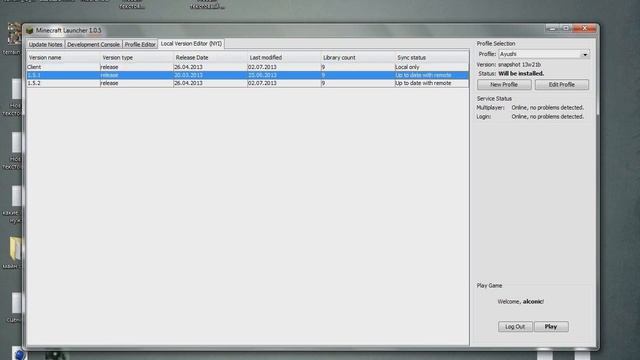Close the Minecraft Launcher window
This screenshot has width=640, height=360.
coord(584,28)
